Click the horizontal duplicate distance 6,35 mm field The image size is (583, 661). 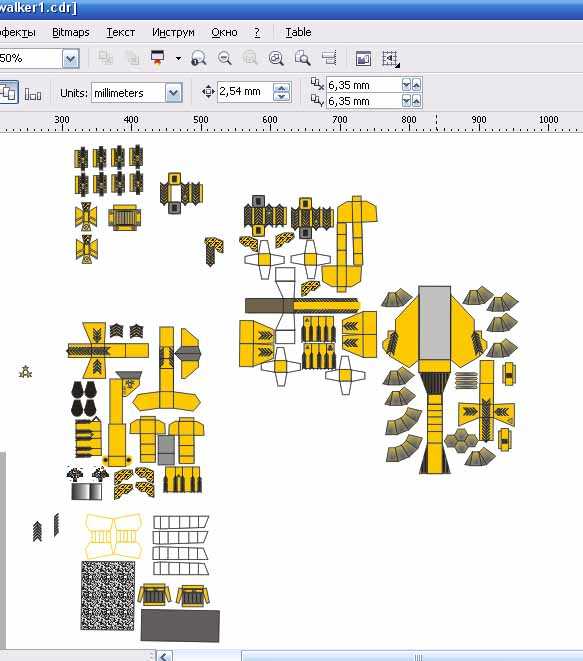[x=363, y=85]
